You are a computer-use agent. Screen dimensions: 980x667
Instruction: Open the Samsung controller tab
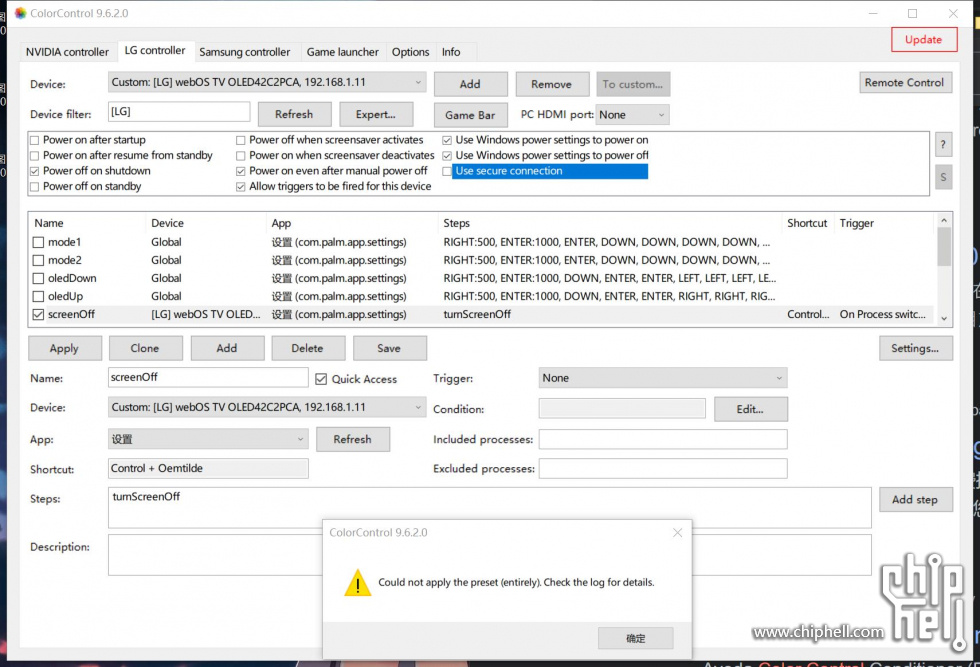pos(245,52)
